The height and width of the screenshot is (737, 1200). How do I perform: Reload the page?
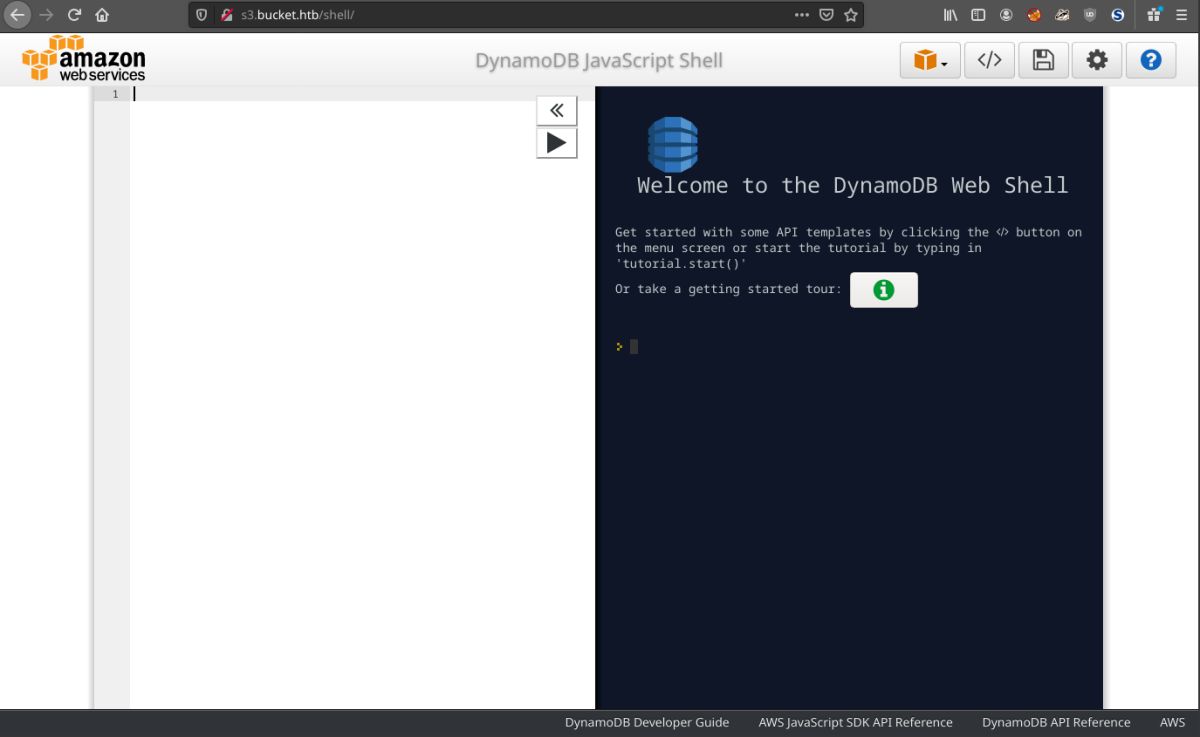point(74,15)
